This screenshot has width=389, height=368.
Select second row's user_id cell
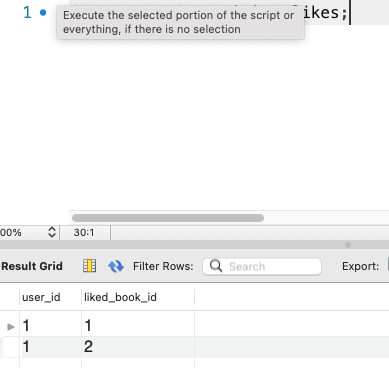[x=50, y=347]
